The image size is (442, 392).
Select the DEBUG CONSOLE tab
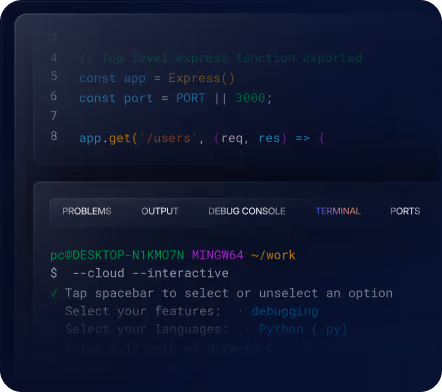pos(247,211)
